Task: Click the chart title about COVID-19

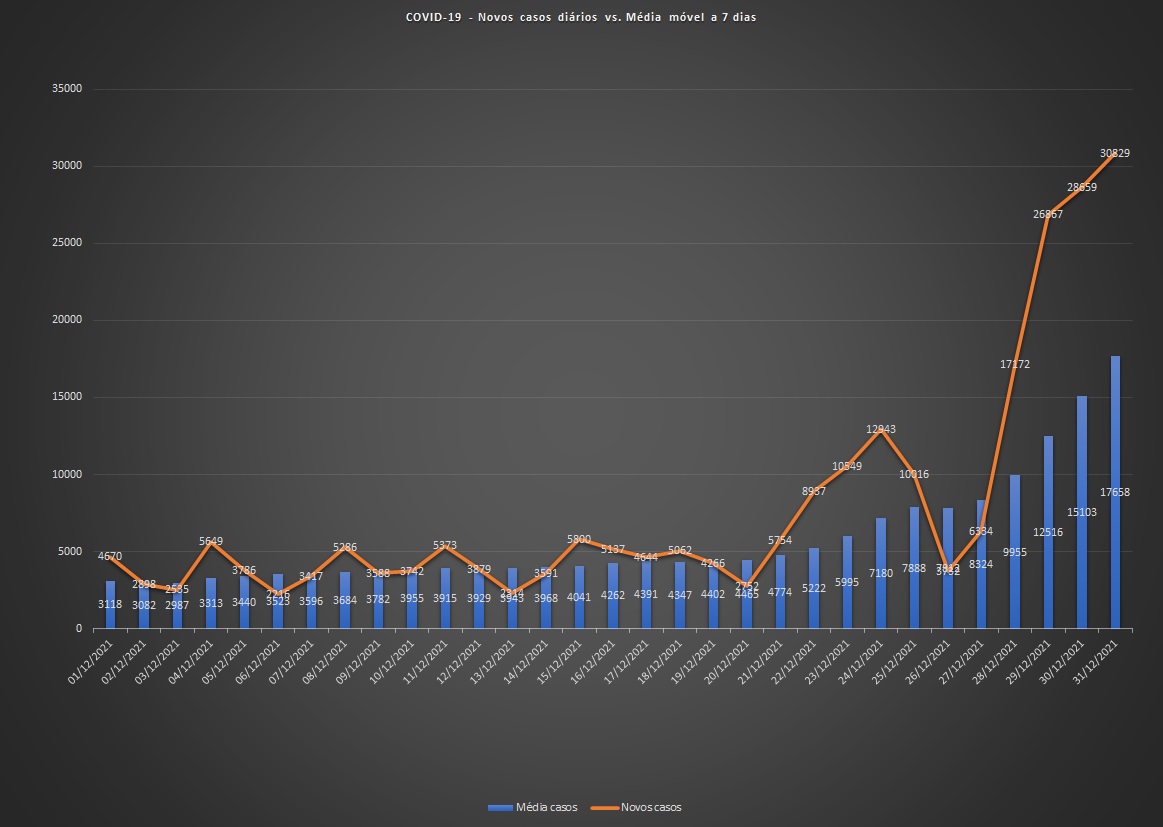Action: coord(581,18)
